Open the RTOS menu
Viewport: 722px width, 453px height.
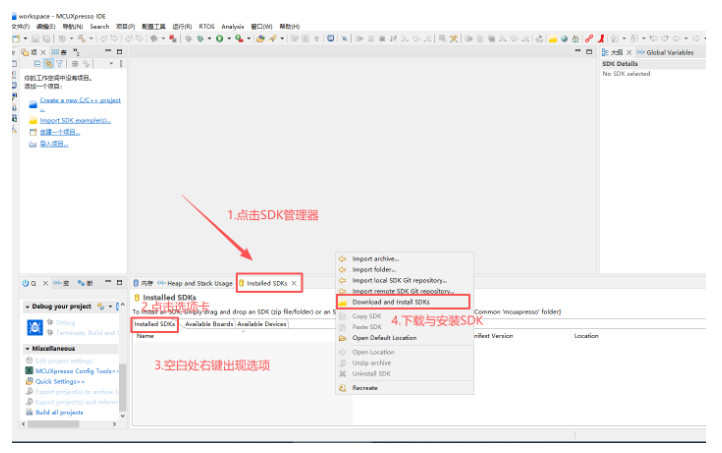coord(207,27)
